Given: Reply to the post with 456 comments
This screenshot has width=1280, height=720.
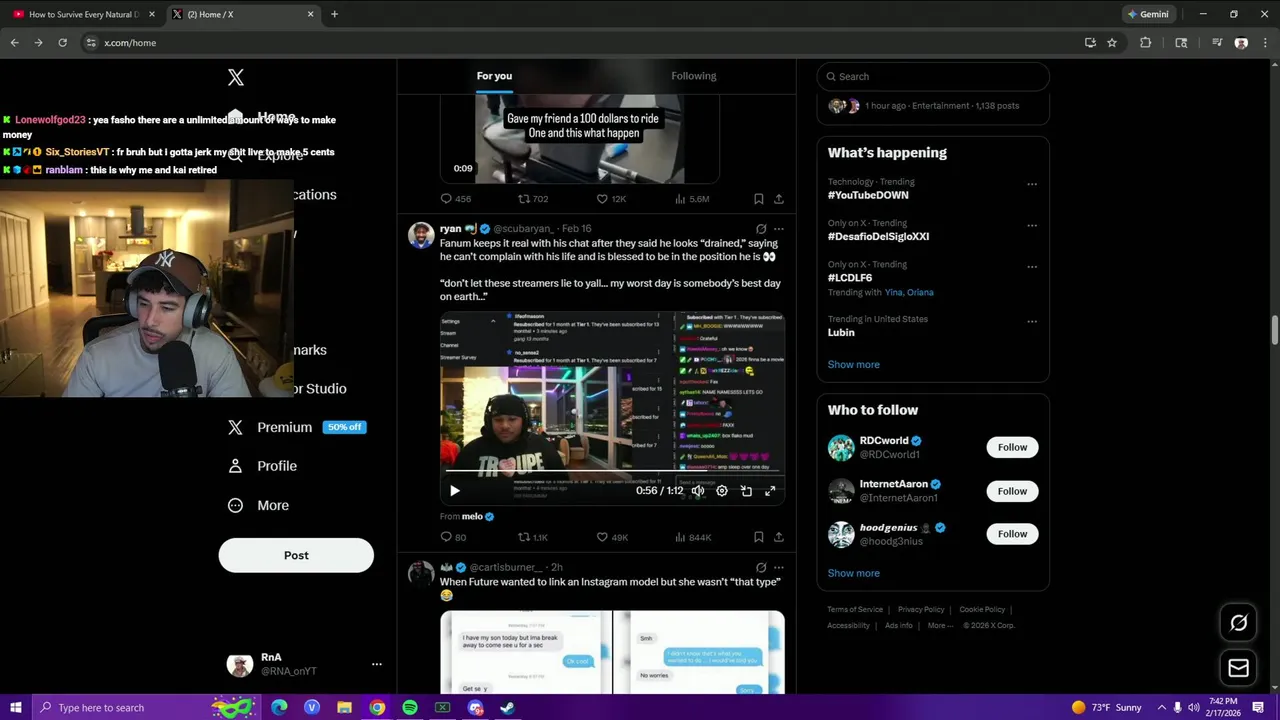Looking at the screenshot, I should click(456, 199).
